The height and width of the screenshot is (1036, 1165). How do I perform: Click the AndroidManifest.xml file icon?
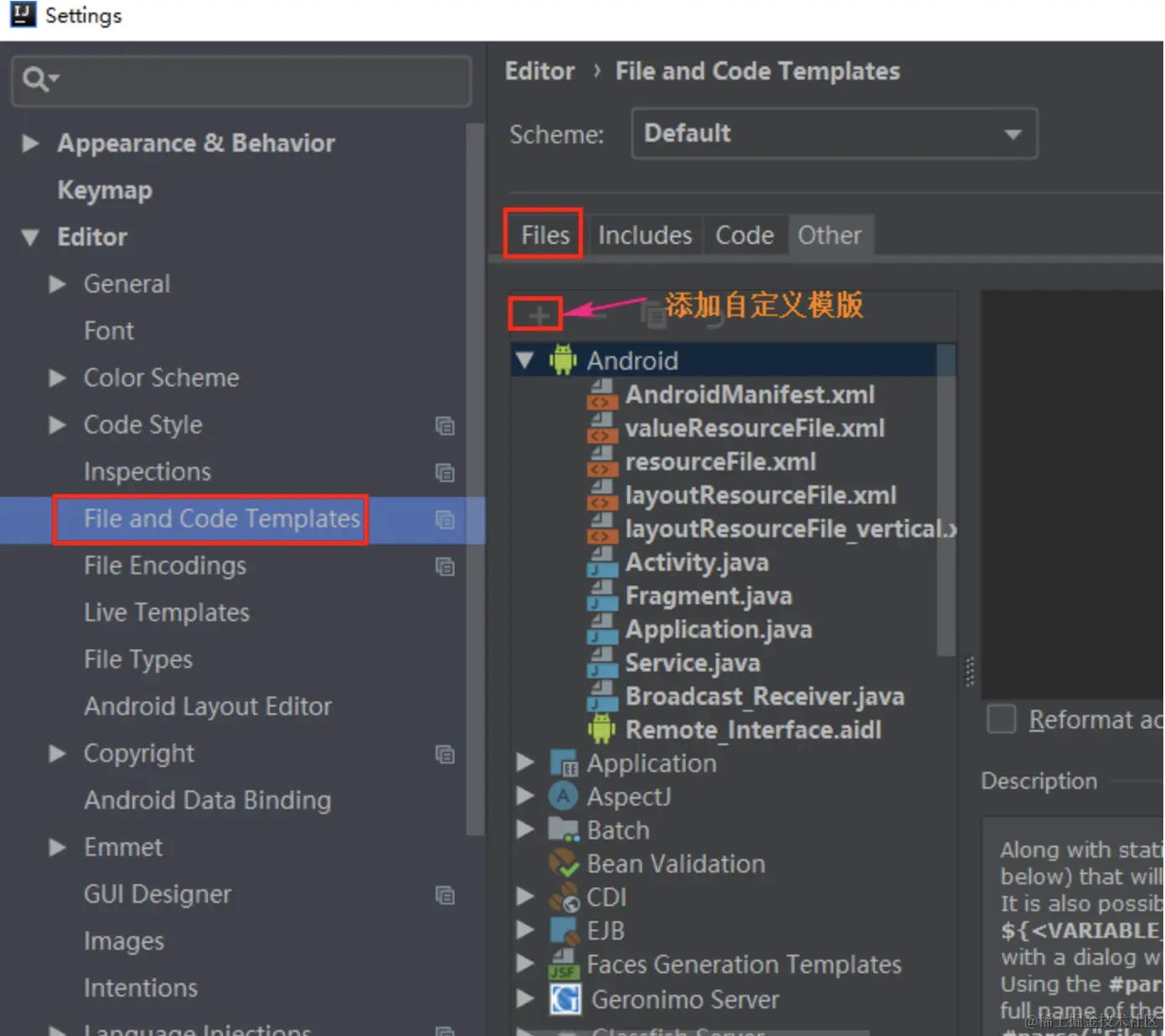click(603, 394)
